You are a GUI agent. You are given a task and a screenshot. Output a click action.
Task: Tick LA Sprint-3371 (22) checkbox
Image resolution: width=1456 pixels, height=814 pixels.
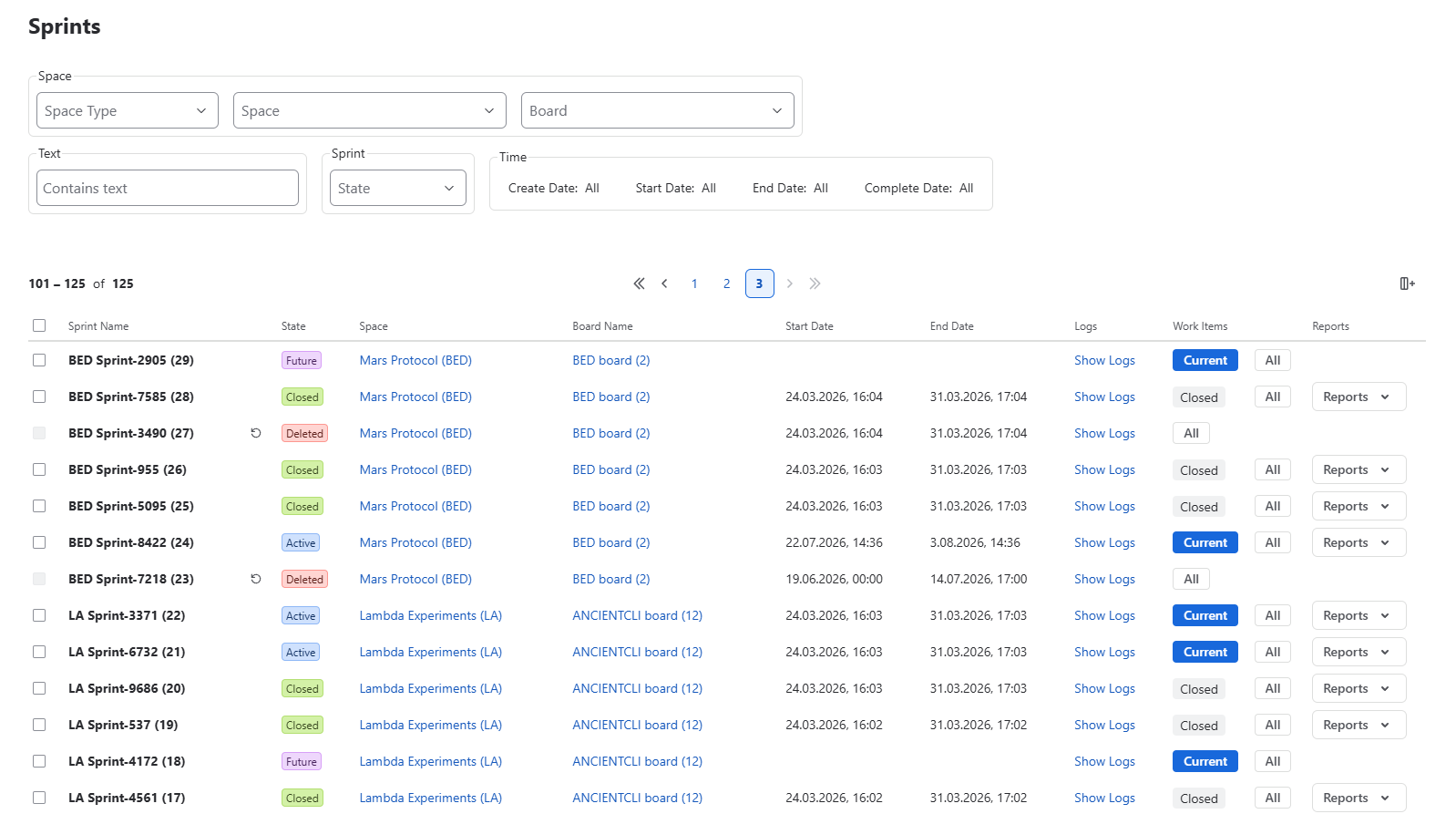(x=39, y=615)
